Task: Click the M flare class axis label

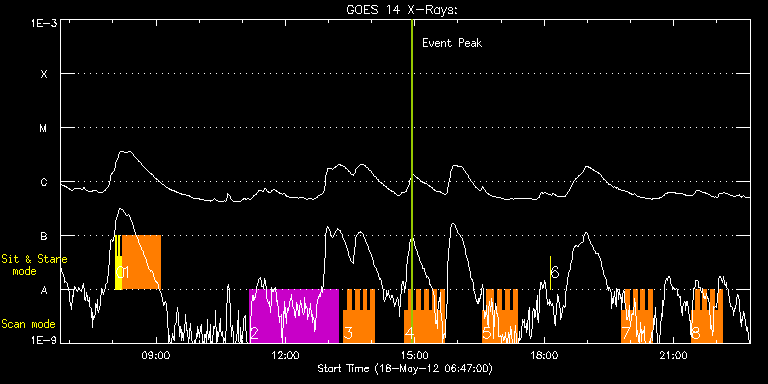Action: pyautogui.click(x=44, y=128)
